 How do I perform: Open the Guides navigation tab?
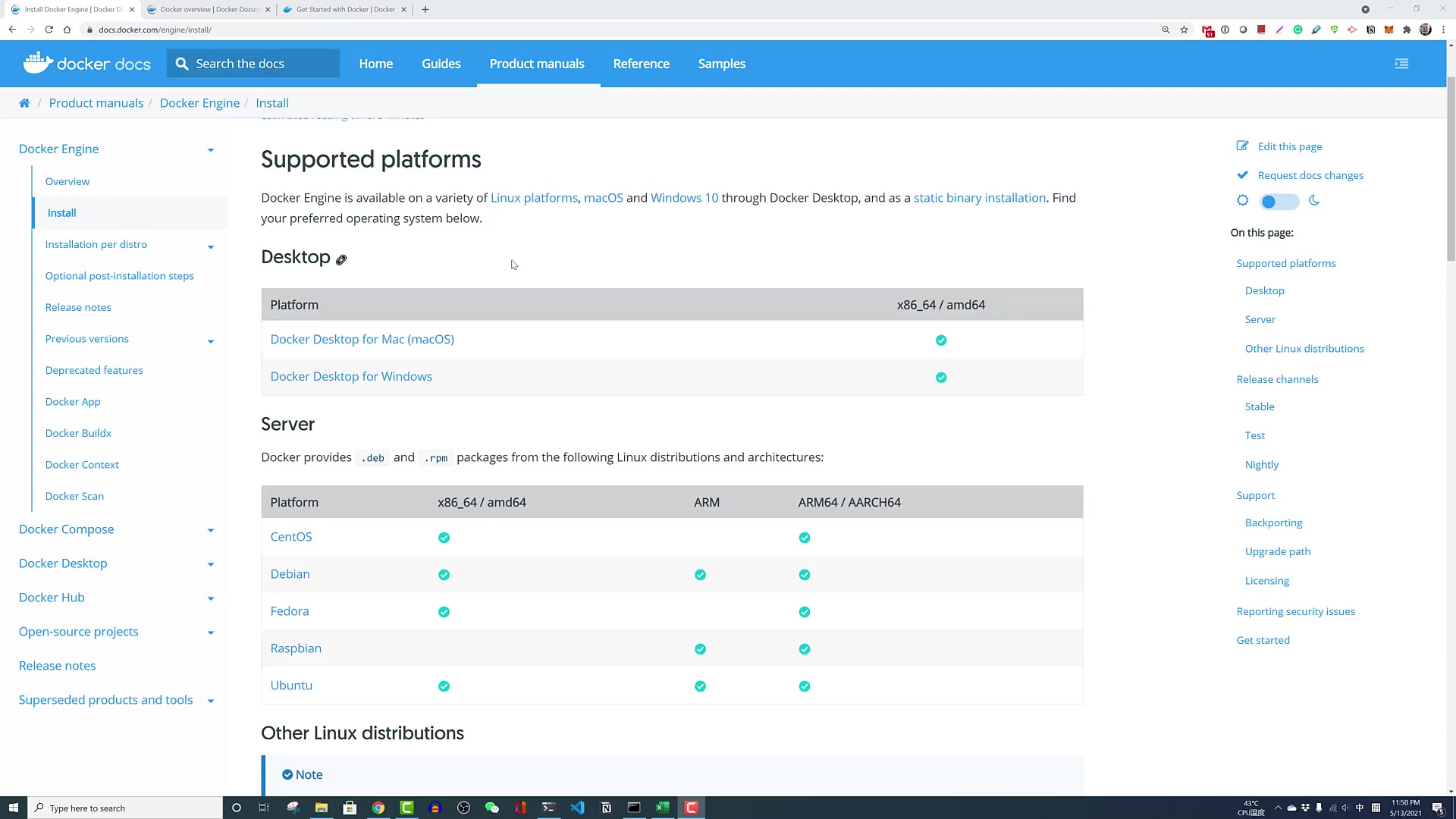[x=441, y=64]
